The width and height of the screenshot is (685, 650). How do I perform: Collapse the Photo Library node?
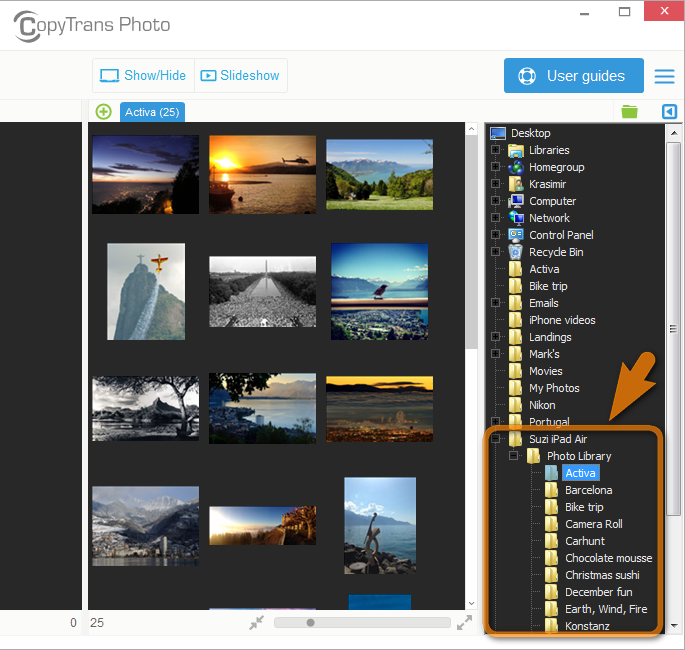514,456
